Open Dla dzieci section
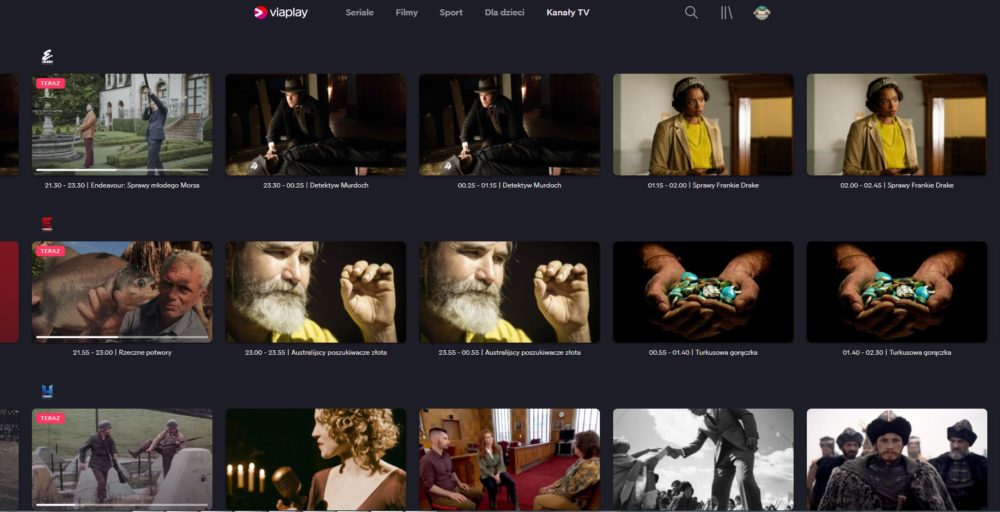 click(504, 12)
